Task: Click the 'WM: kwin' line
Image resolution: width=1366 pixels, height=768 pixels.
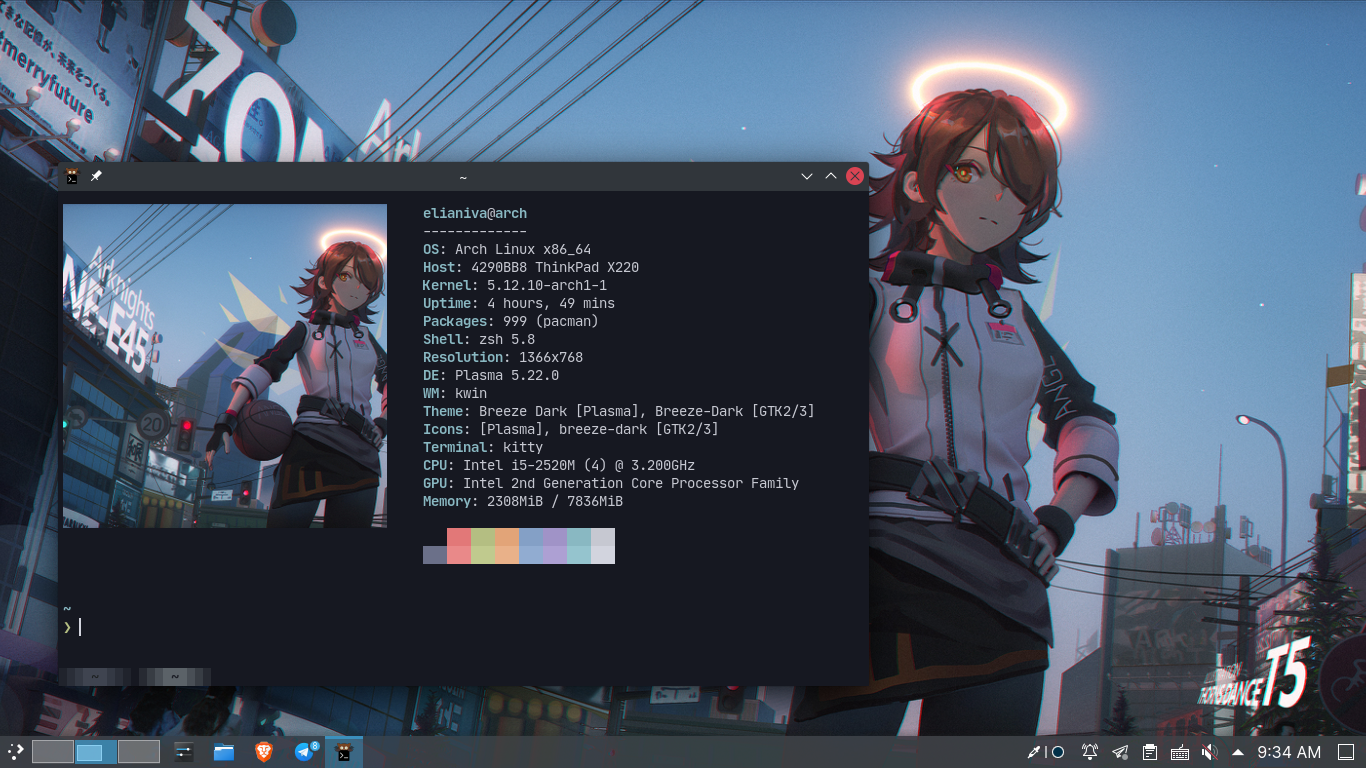Action: [x=455, y=393]
